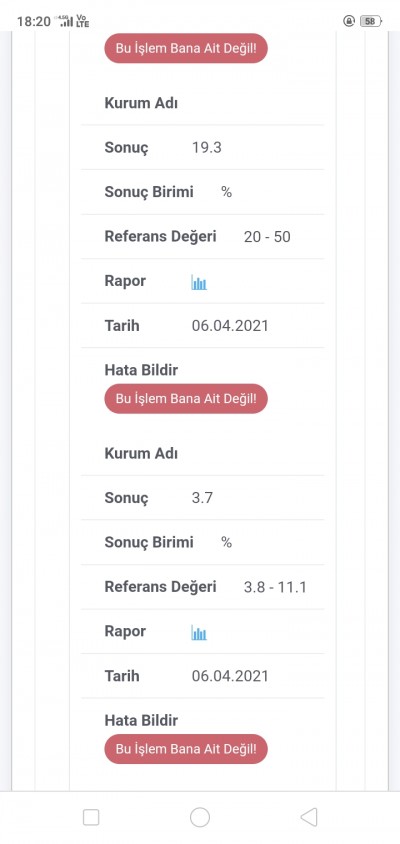Screen dimensions: 400x844
Task: Tap the first Tarih date 06.04.2021
Action: coord(230,326)
